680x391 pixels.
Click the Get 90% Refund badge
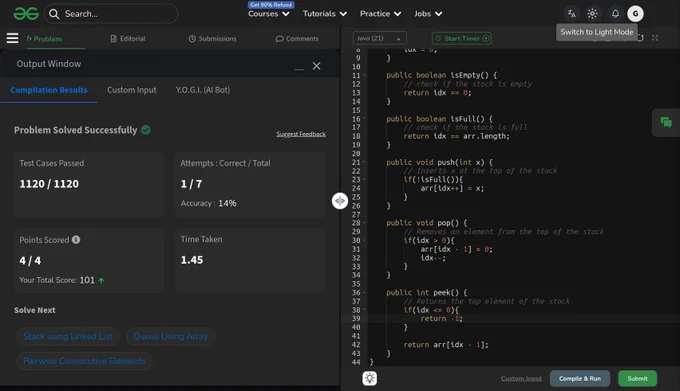point(271,5)
